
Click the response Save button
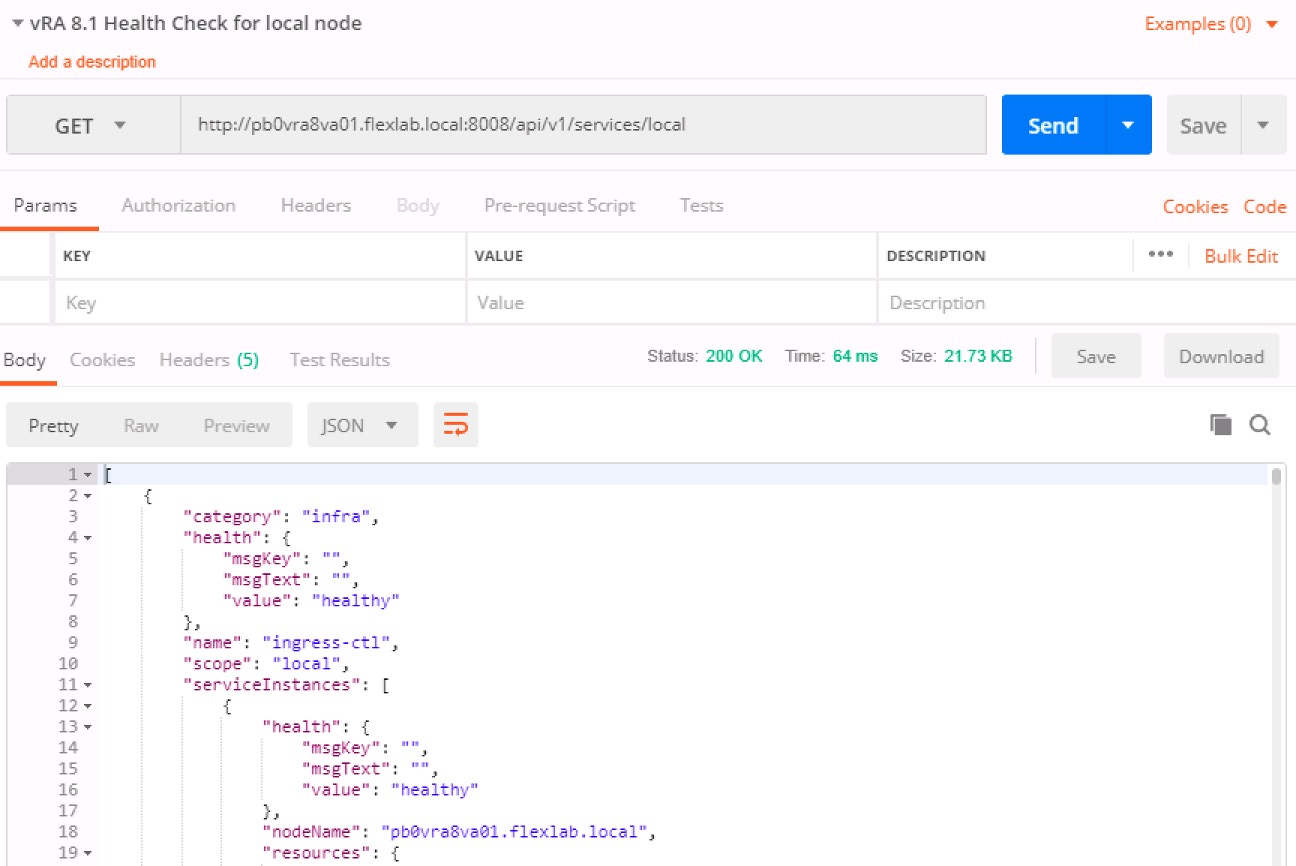(1096, 356)
